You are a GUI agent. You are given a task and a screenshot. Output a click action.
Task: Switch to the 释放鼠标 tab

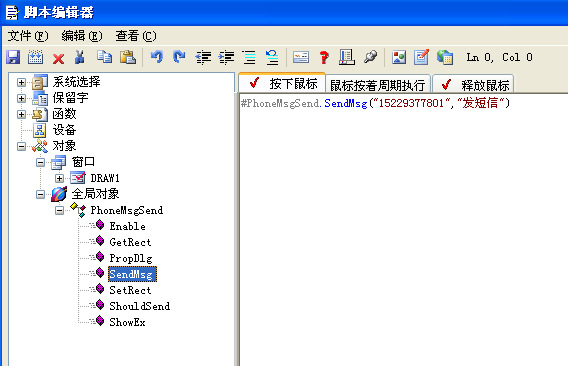pyautogui.click(x=473, y=85)
